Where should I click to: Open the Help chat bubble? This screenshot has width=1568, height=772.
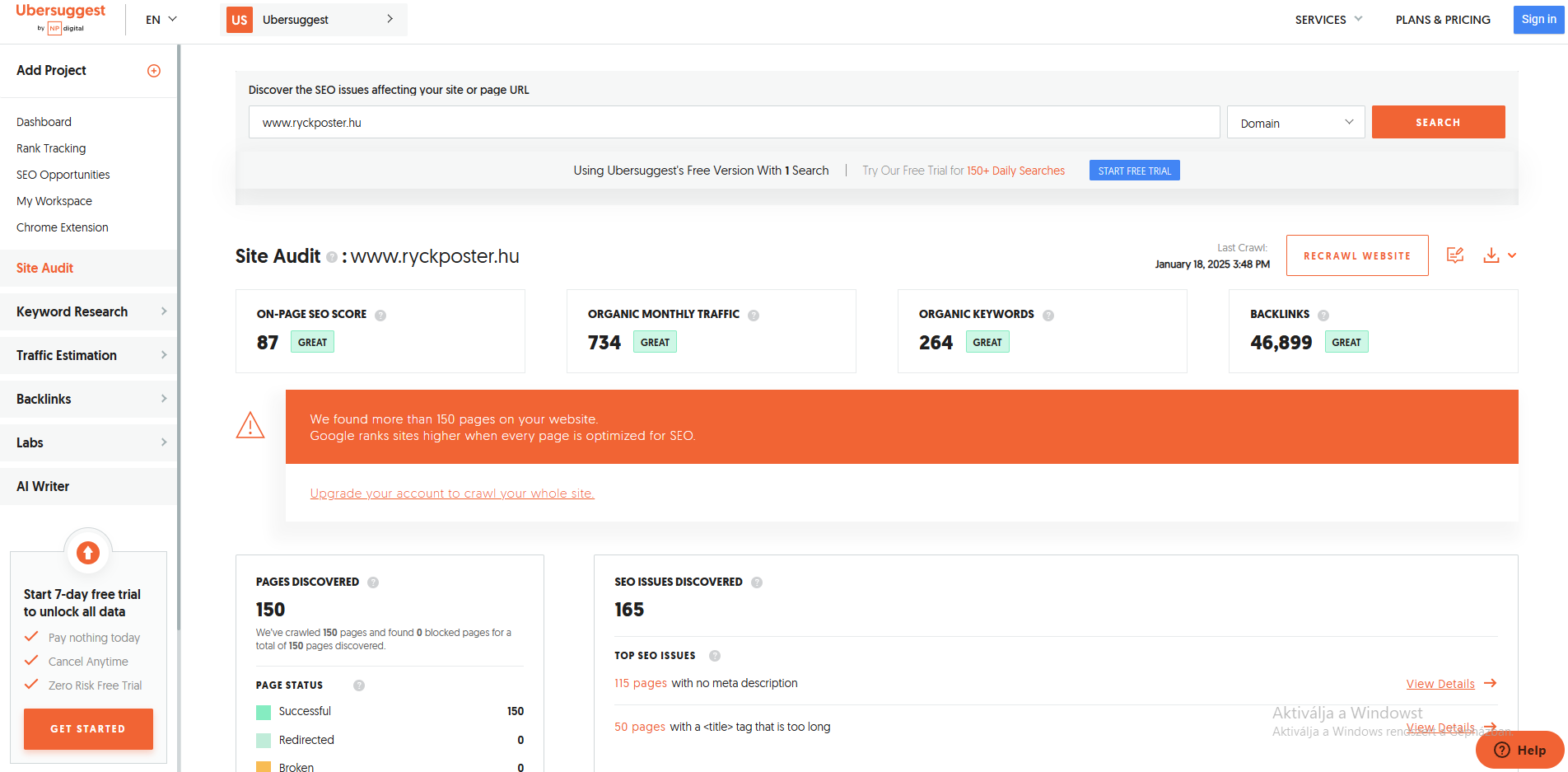(x=1520, y=750)
